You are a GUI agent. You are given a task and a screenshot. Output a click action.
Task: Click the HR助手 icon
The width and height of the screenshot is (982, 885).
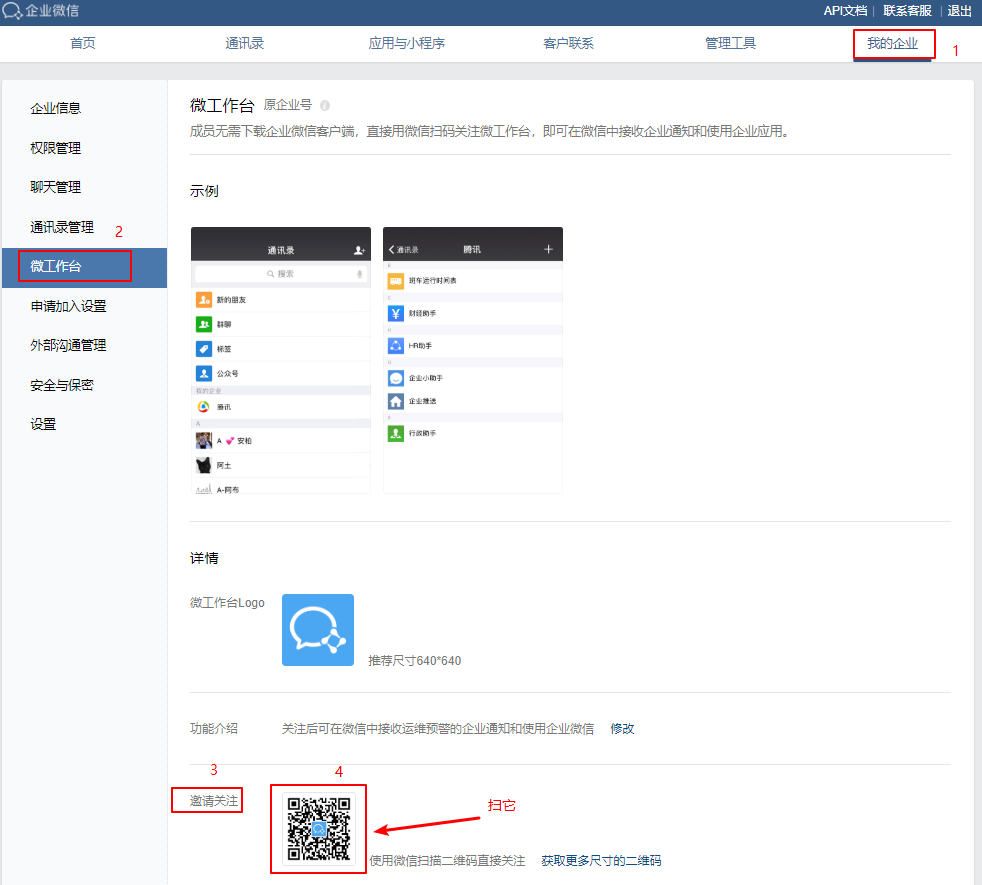396,345
